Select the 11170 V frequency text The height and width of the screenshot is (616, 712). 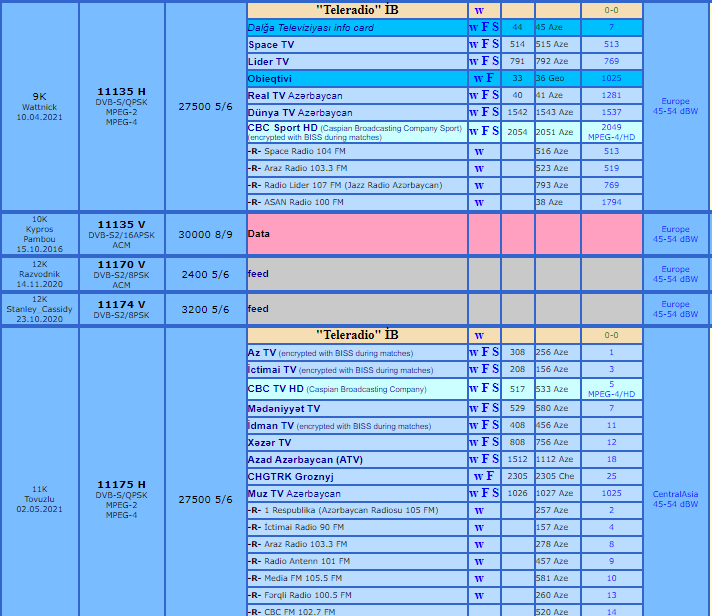(121, 265)
